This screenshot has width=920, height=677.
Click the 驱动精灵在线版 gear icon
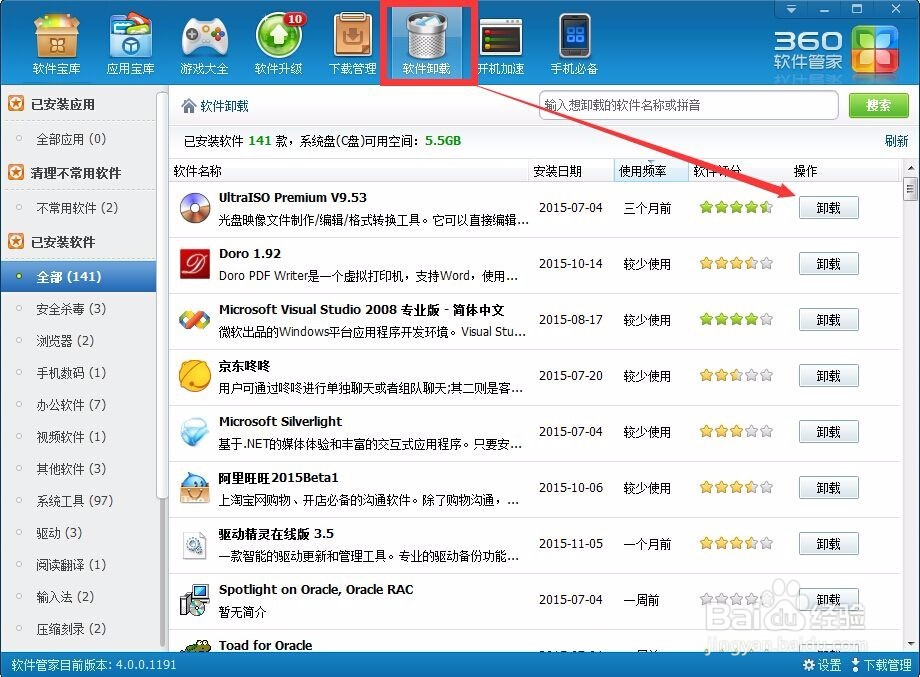194,545
